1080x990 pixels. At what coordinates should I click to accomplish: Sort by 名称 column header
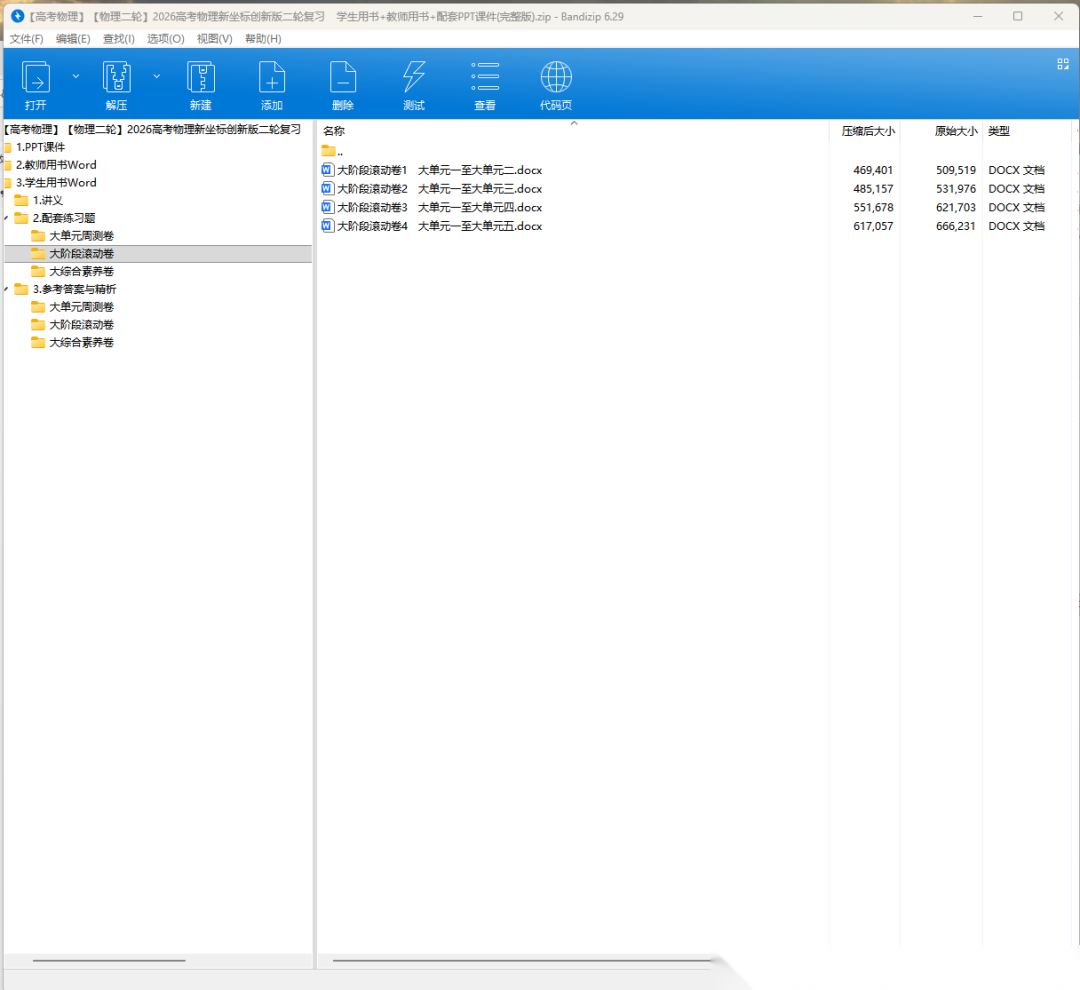pos(334,131)
